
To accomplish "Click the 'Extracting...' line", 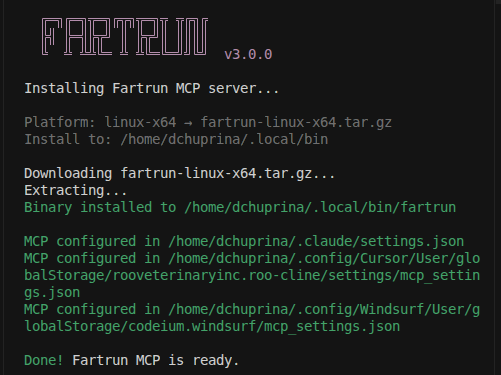I will click(x=76, y=190).
